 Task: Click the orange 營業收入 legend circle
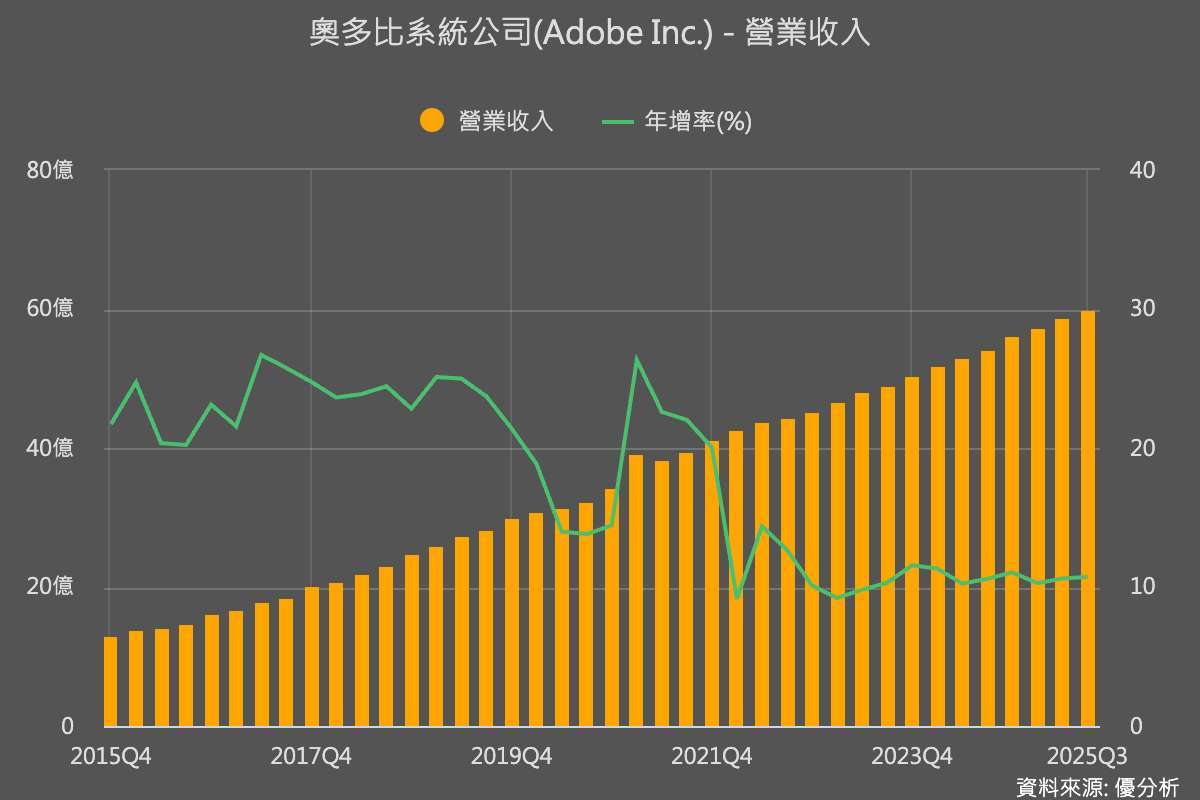pos(432,121)
